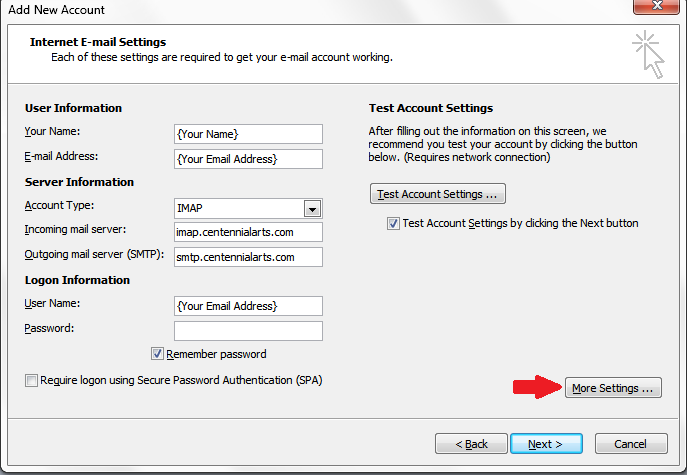Enable Require logon using Secure Password Authentication
The width and height of the screenshot is (687, 475).
(31, 380)
